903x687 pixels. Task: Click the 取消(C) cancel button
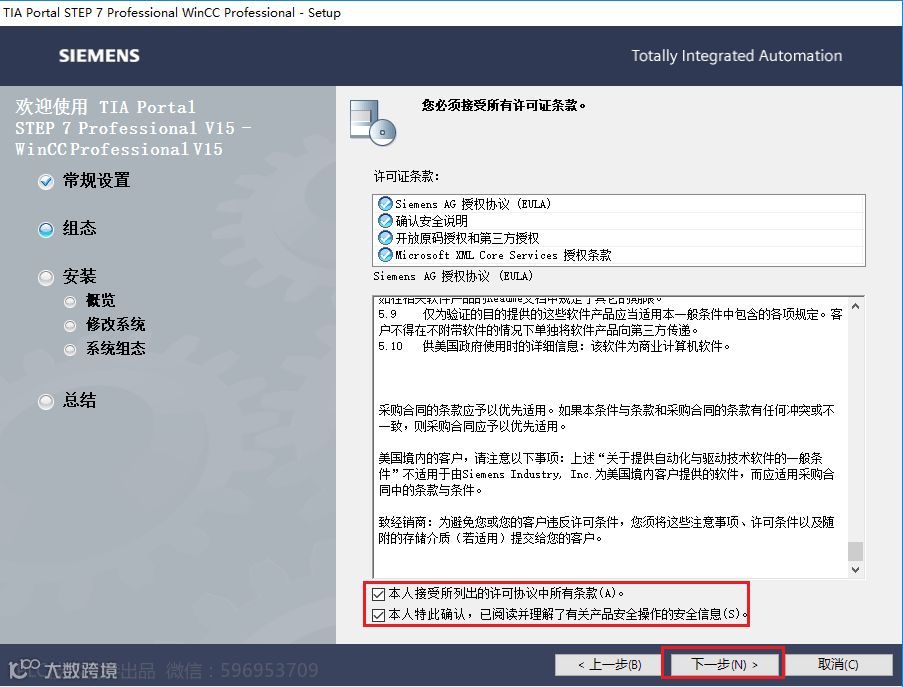point(837,665)
